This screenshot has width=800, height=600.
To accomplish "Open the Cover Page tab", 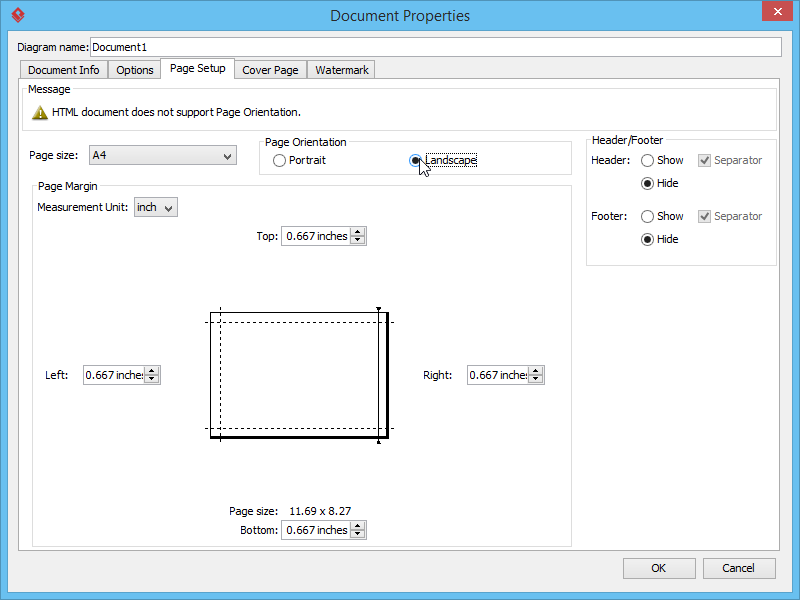I will 270,70.
